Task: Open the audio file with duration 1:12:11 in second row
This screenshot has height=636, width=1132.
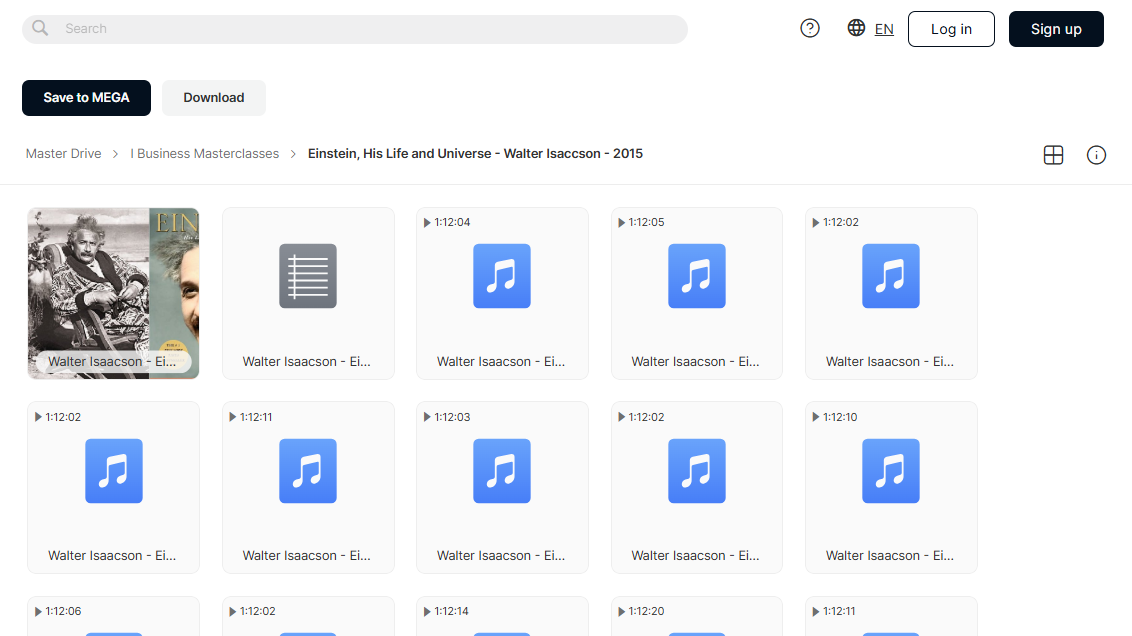Action: (308, 487)
